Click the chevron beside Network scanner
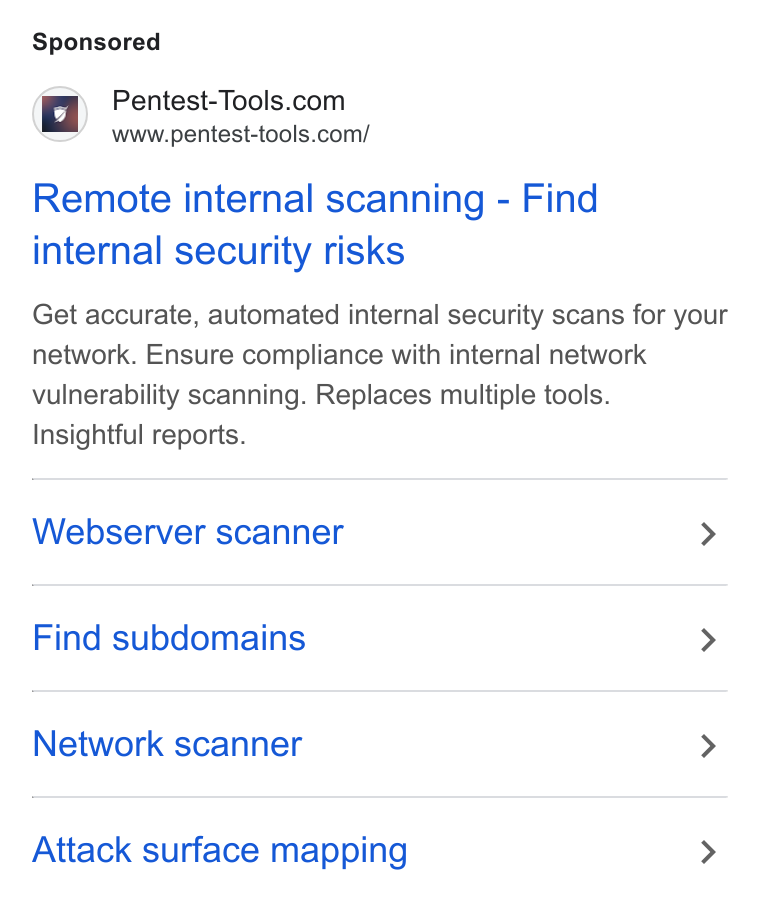 pyautogui.click(x=708, y=746)
